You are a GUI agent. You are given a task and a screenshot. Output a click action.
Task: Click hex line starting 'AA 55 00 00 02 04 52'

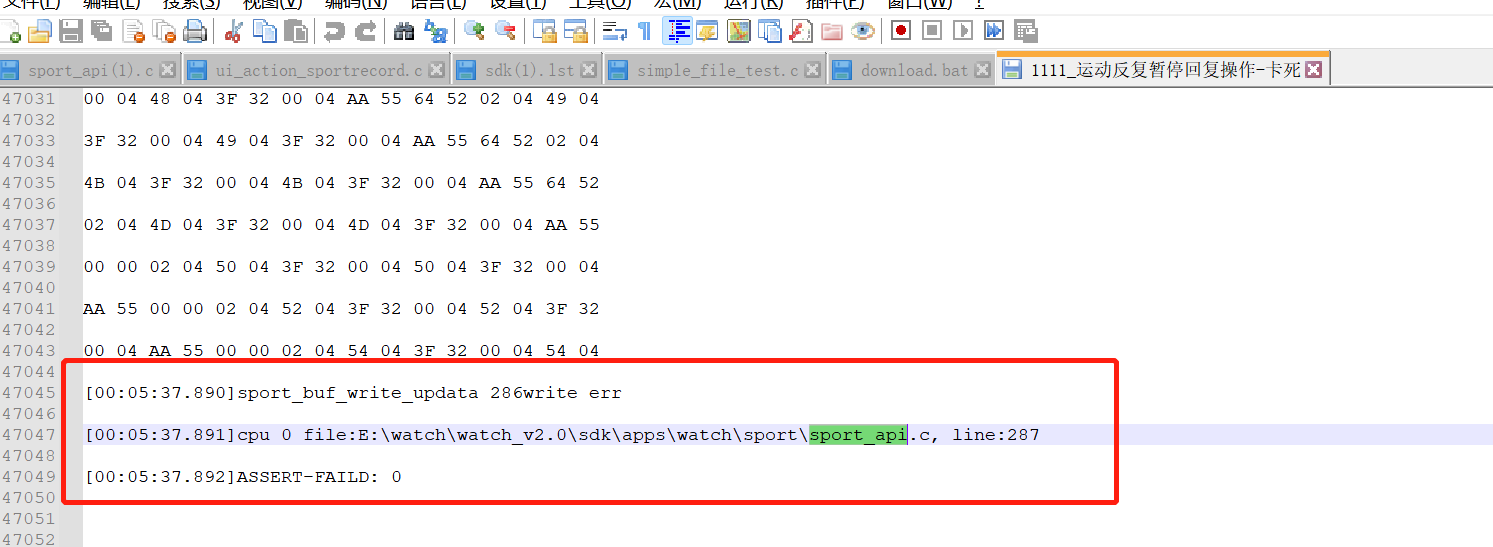click(x=342, y=309)
